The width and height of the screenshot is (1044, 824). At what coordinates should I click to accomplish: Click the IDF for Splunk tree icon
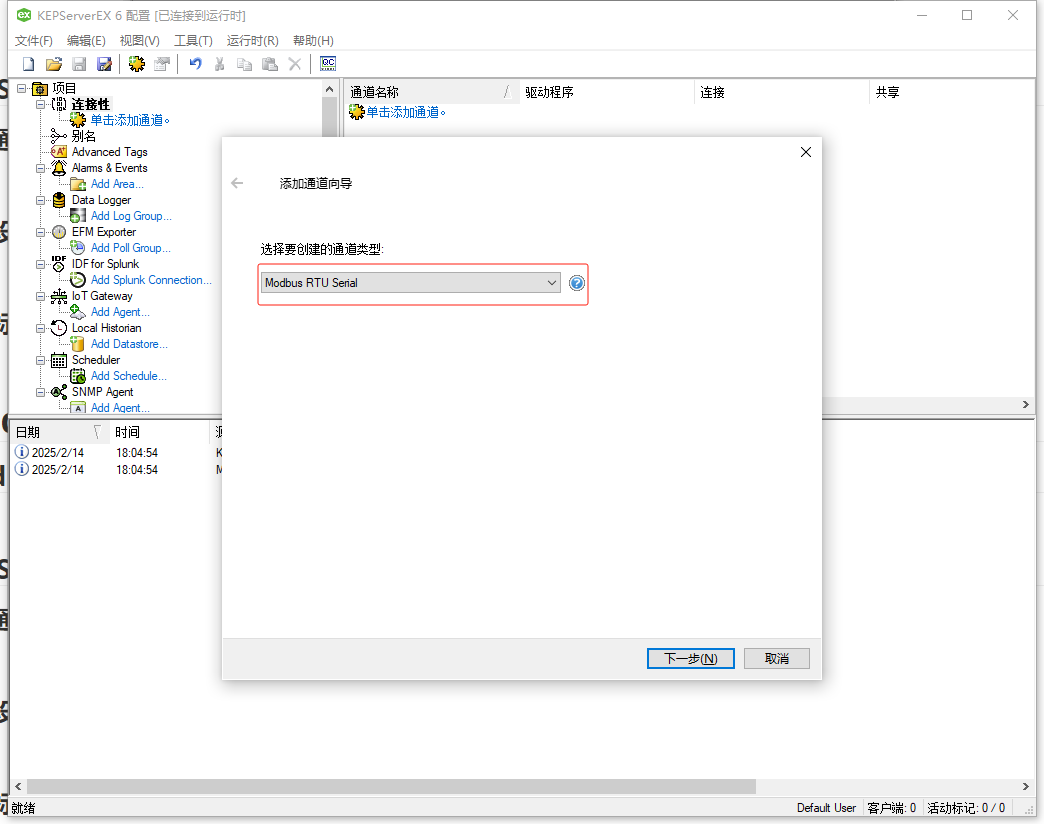pos(59,264)
